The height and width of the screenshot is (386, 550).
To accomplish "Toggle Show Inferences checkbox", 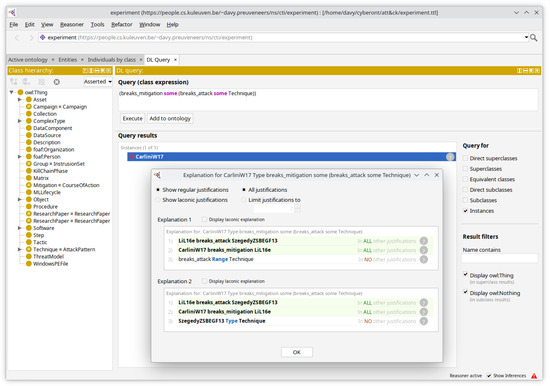I will [x=489, y=376].
